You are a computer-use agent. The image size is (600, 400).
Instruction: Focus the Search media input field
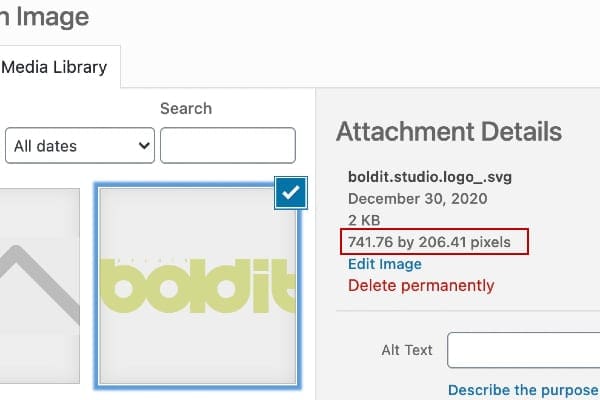(227, 146)
